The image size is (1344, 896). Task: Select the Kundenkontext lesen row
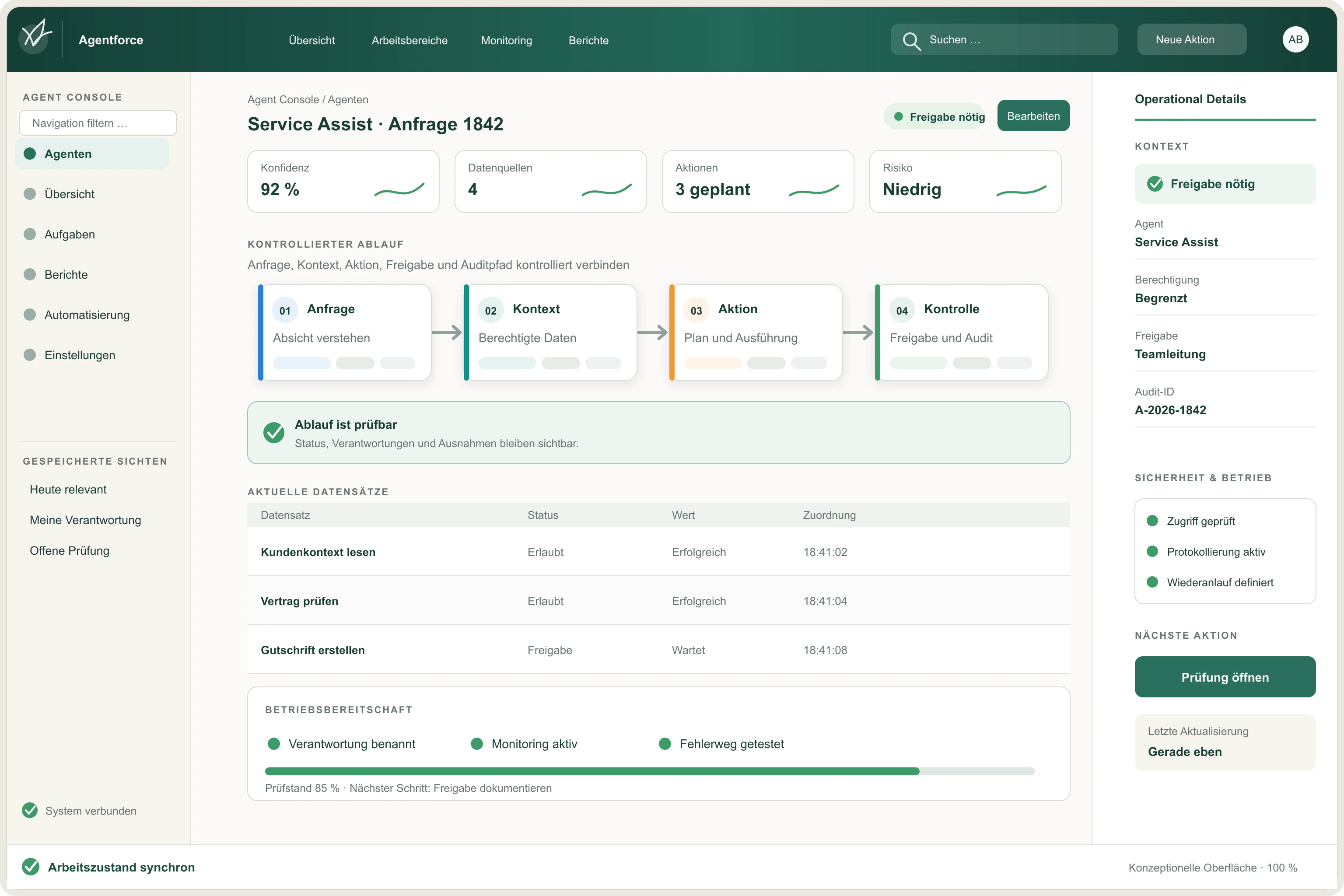(658, 551)
